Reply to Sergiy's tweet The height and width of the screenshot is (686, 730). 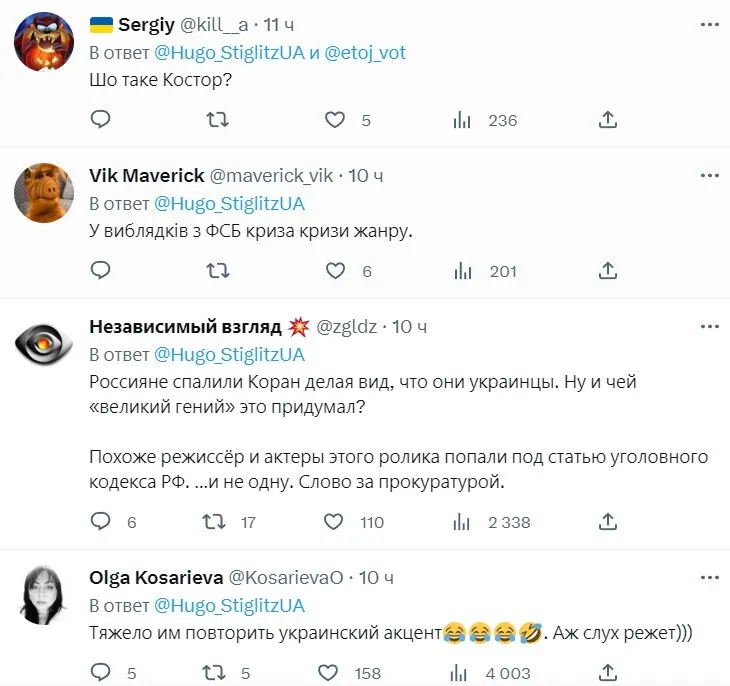click(100, 120)
